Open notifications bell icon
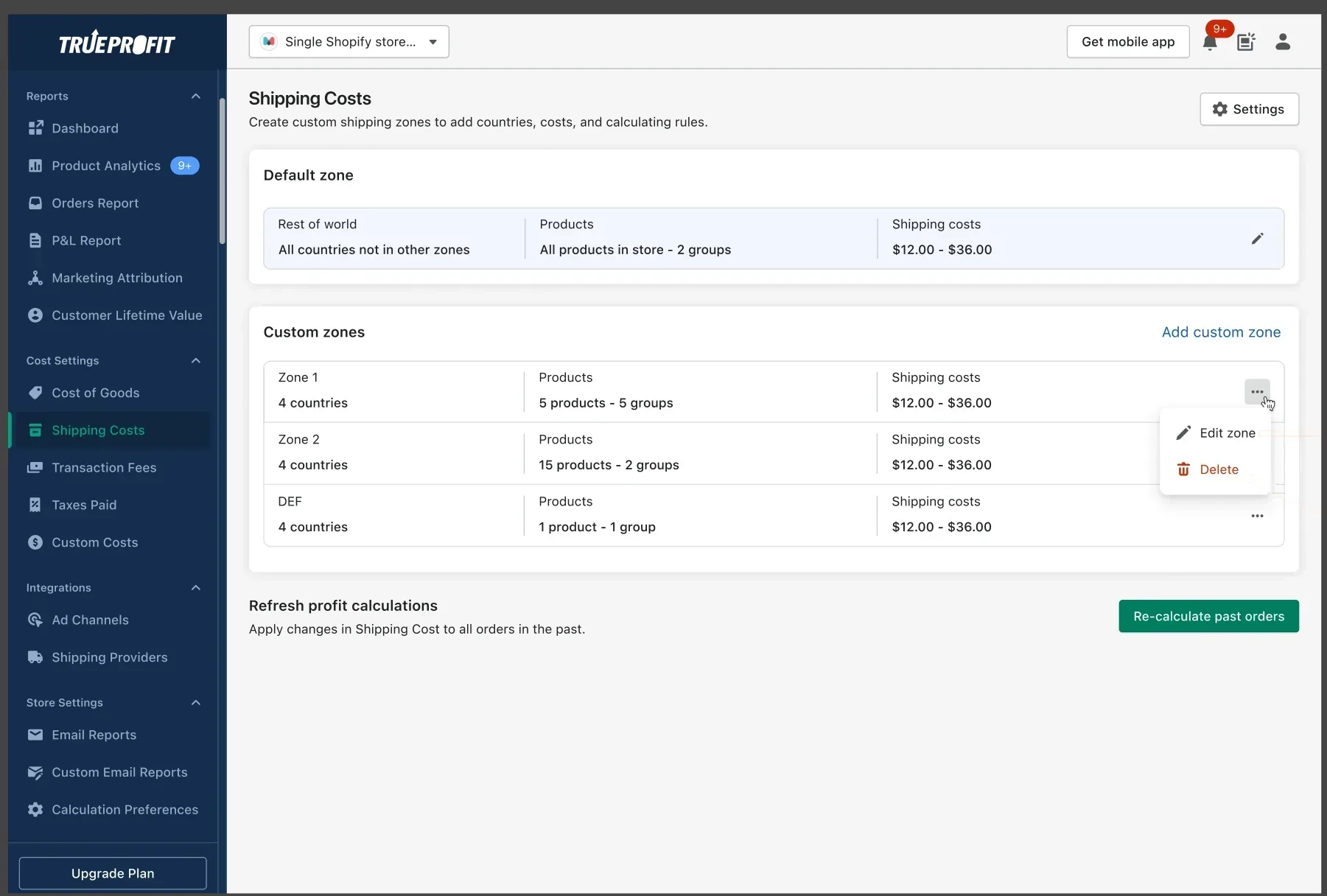The image size is (1327, 896). coord(1210,42)
